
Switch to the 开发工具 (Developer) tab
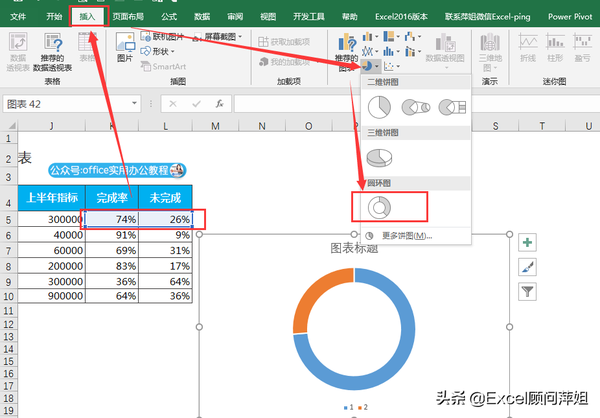point(309,16)
